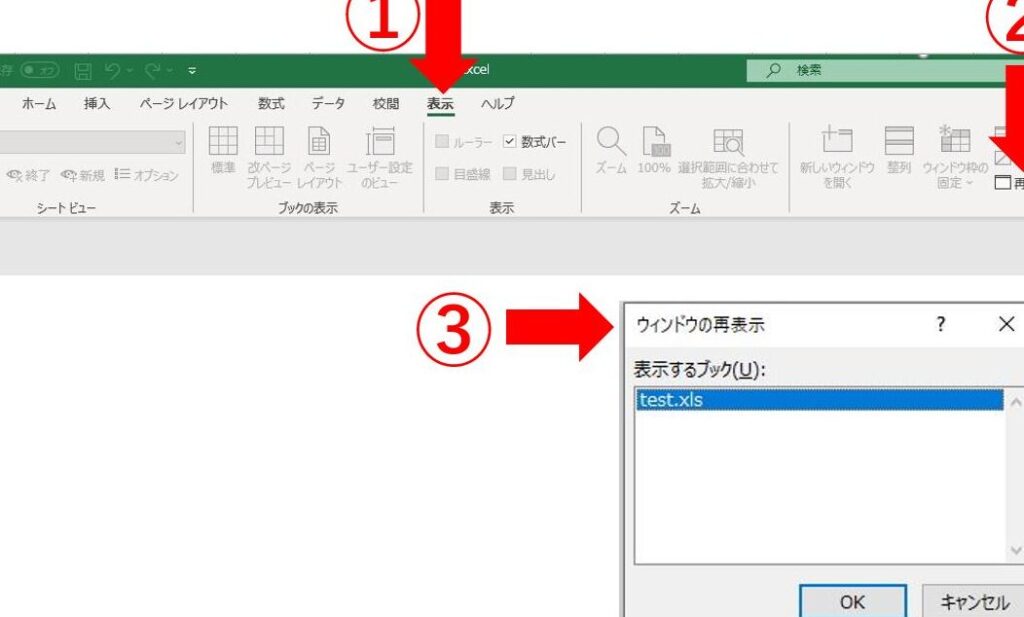This screenshot has height=617, width=1024.
Task: Expand the quick access toolbar customize arrow
Action: point(192,71)
